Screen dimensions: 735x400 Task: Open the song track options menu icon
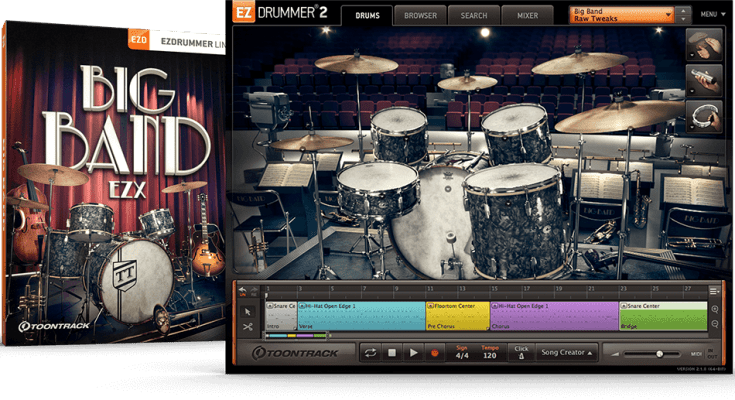[714, 291]
